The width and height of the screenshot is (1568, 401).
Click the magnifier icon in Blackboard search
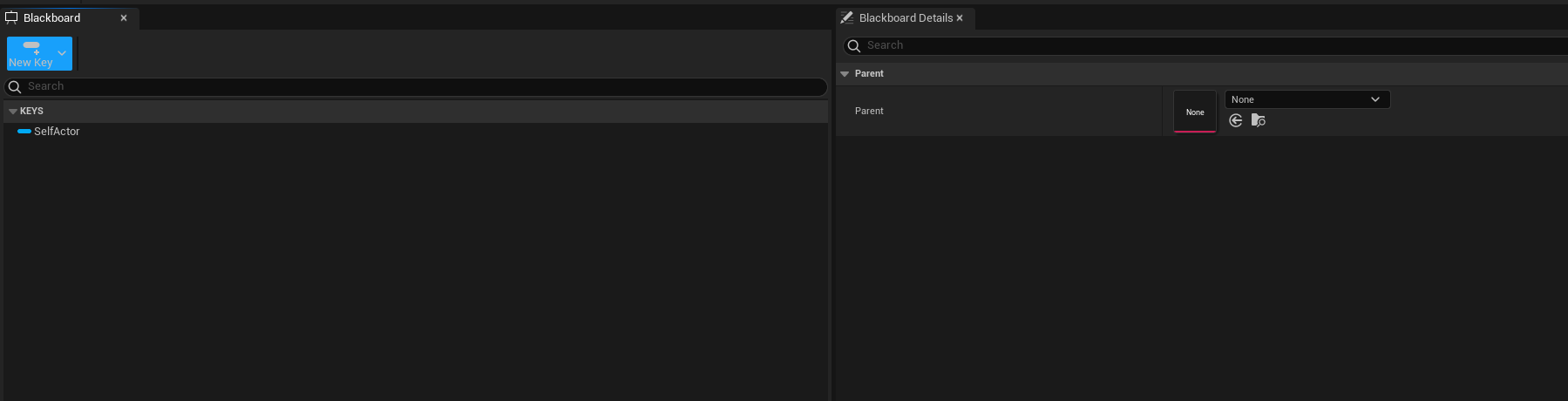(15, 86)
